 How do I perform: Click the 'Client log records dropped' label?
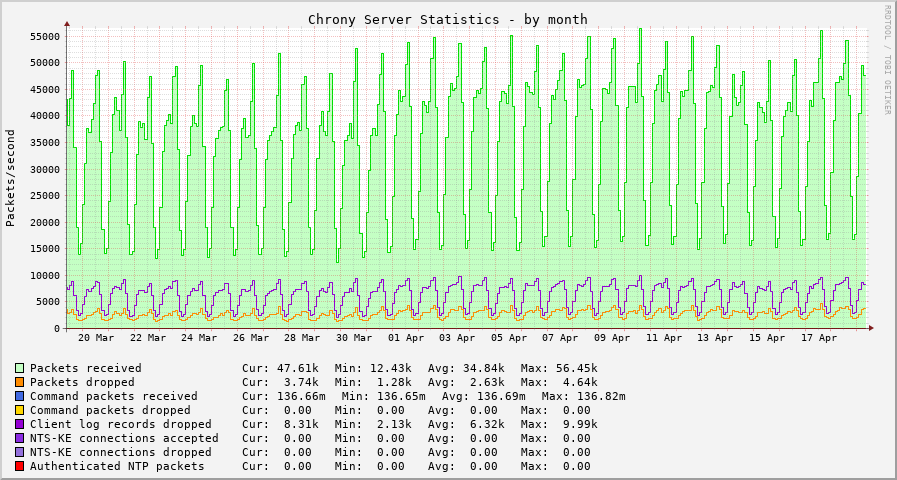tap(121, 424)
